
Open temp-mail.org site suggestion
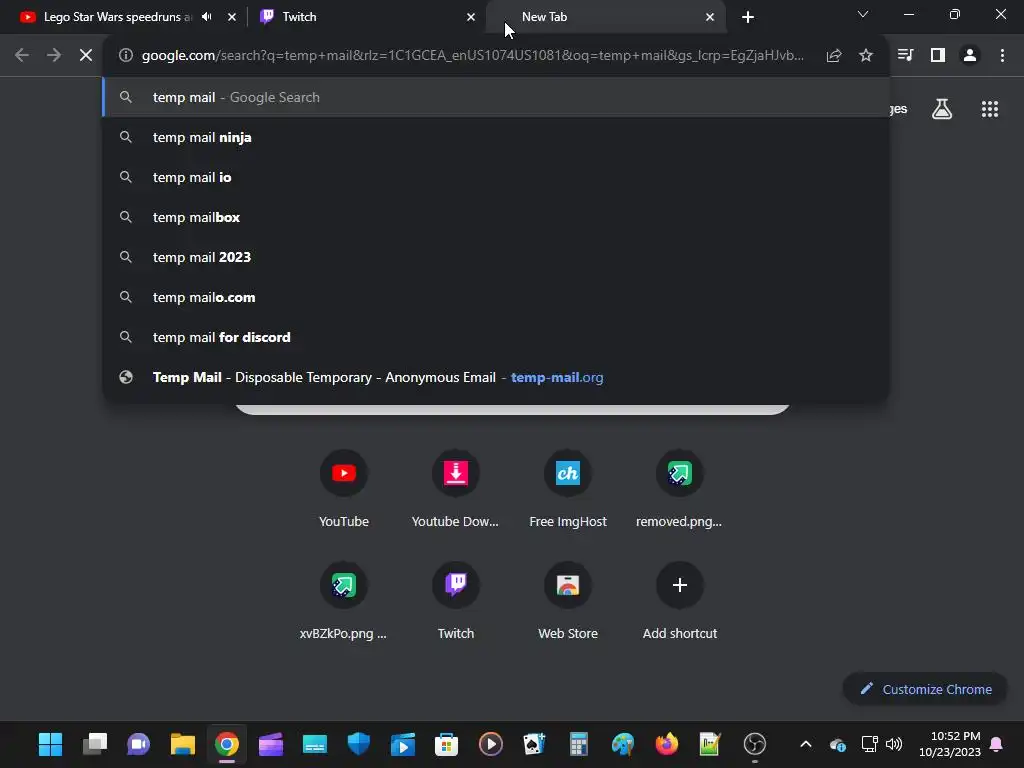pyautogui.click(x=496, y=377)
